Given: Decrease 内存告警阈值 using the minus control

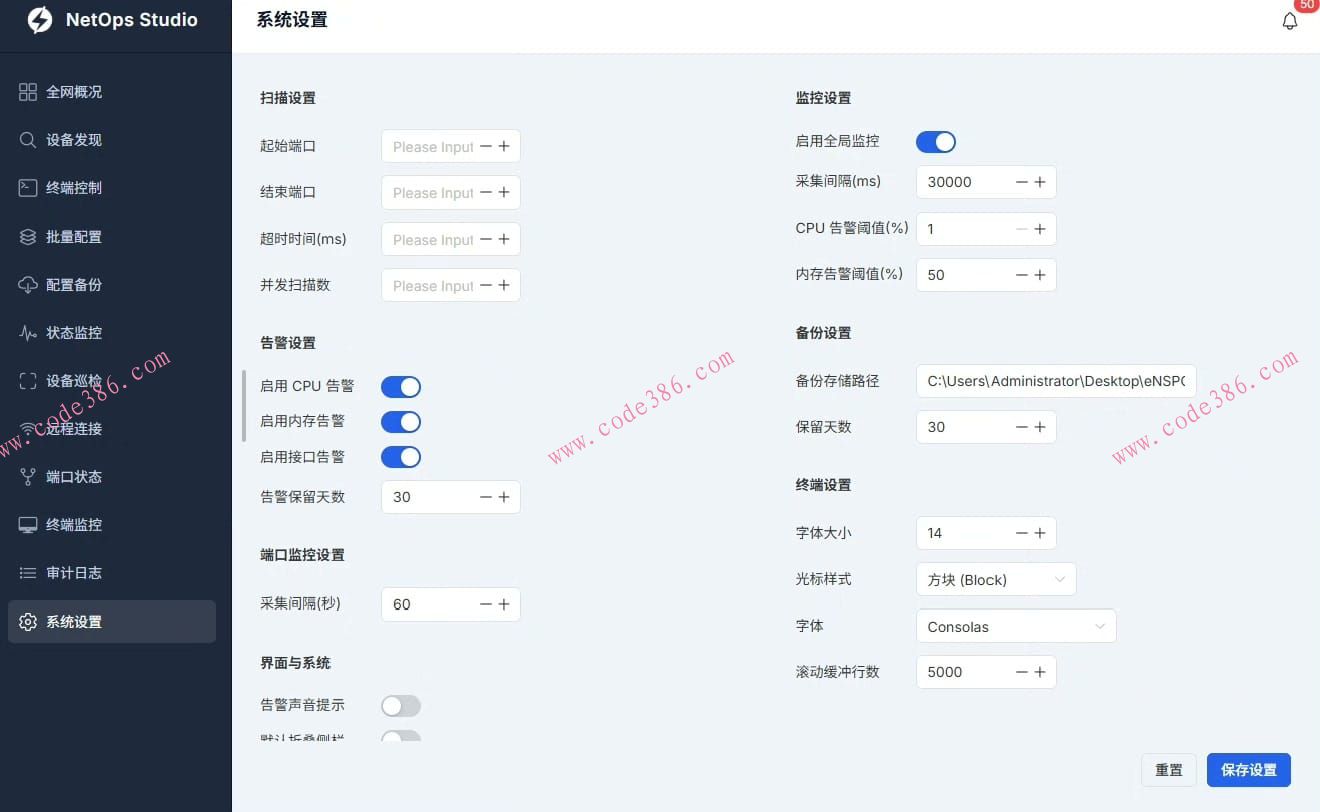Looking at the screenshot, I should point(1021,275).
